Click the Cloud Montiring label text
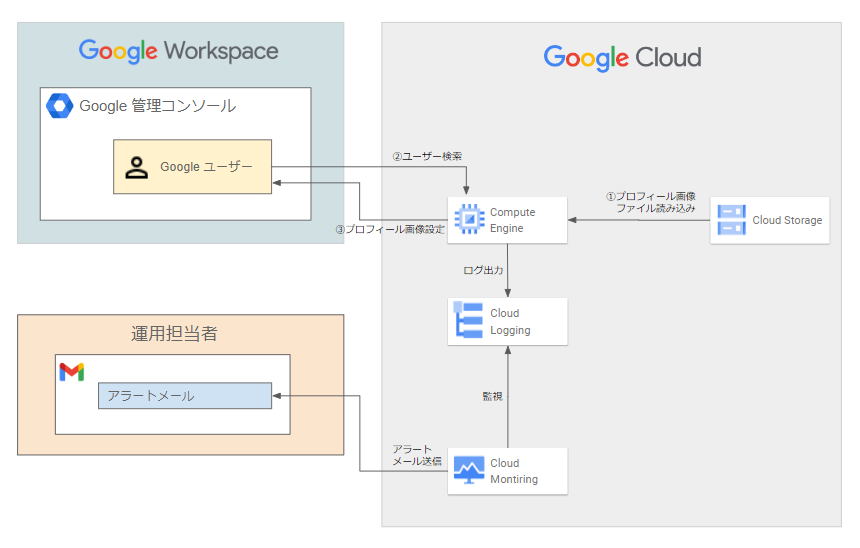Screen dimensions: 860x548 (x=514, y=471)
